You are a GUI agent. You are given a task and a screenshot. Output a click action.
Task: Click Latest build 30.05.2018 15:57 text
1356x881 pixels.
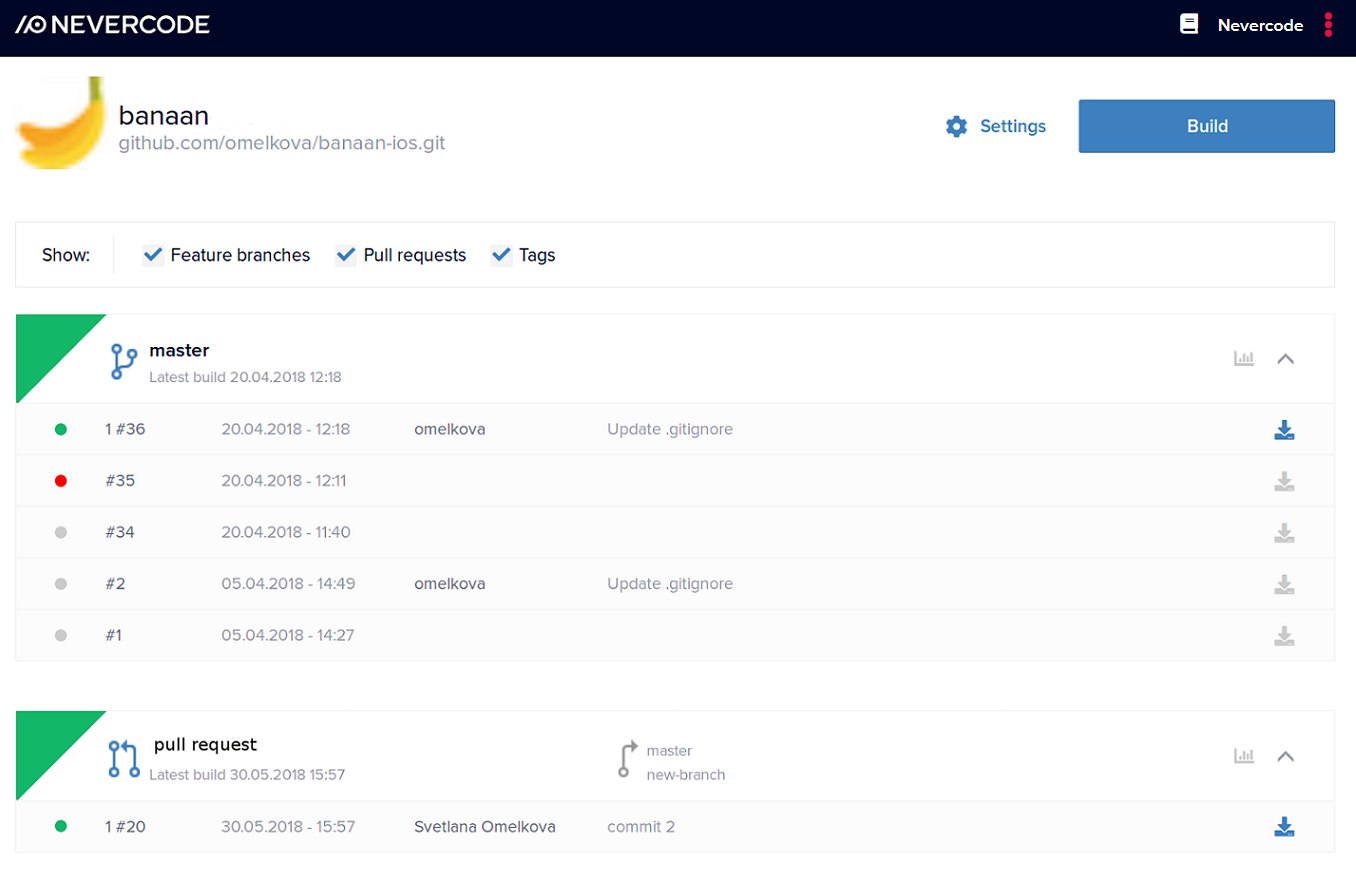click(247, 775)
